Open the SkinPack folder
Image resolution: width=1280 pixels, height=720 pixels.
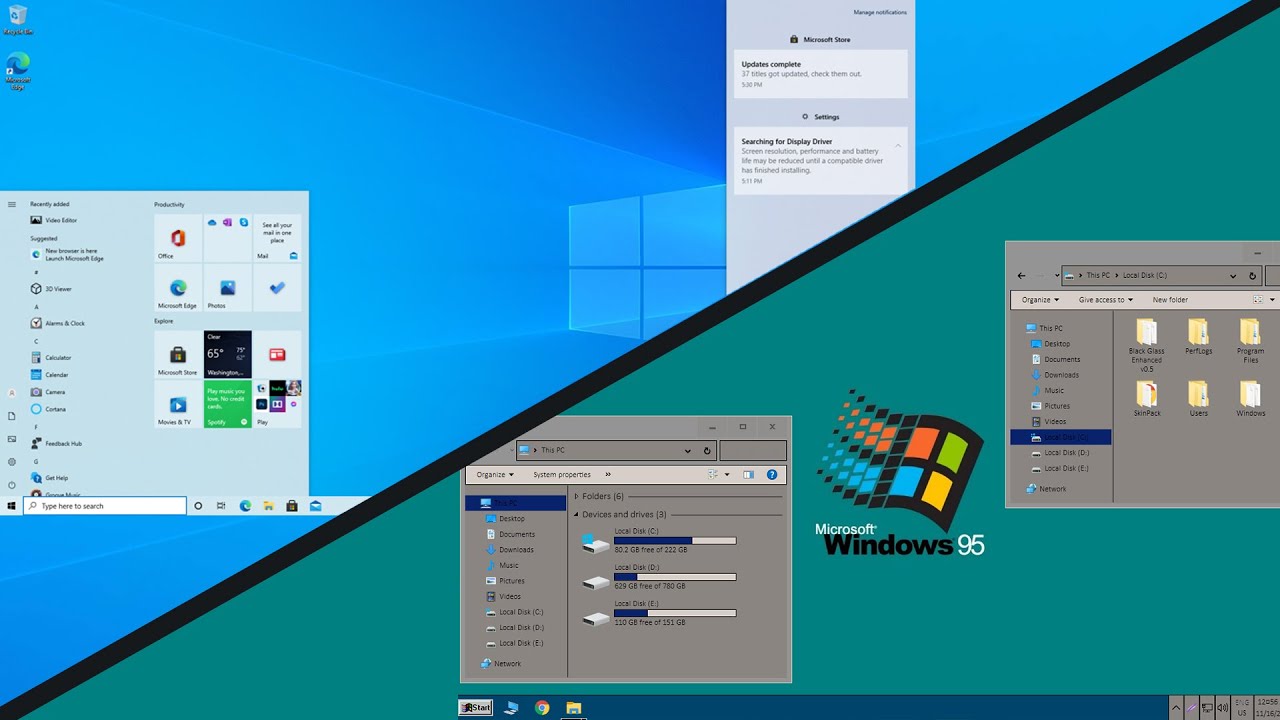click(1147, 399)
